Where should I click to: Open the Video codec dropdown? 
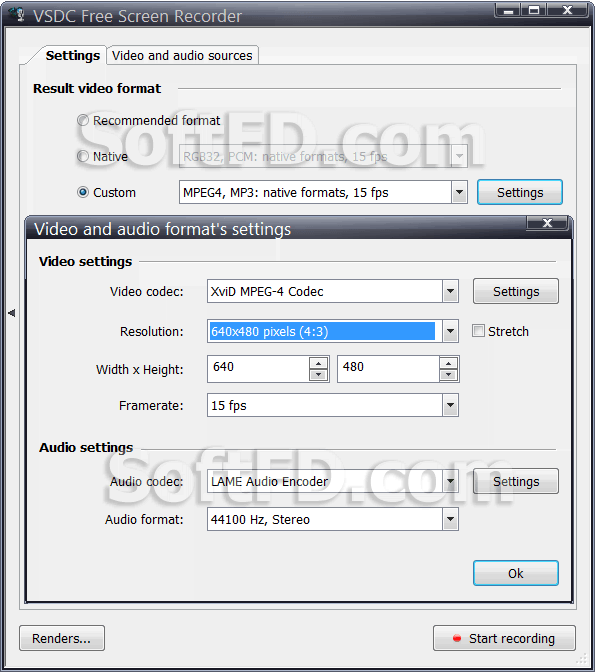click(x=450, y=291)
